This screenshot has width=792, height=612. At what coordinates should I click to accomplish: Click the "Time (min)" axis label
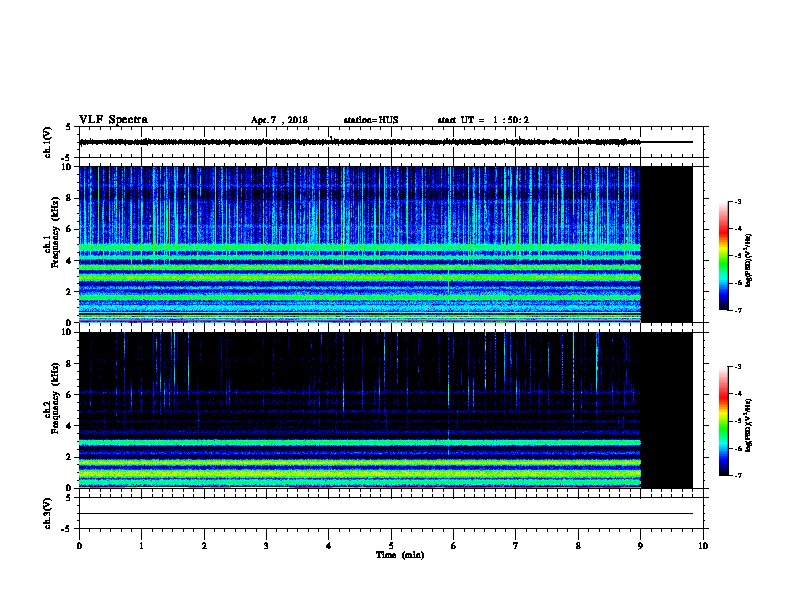[x=400, y=555]
